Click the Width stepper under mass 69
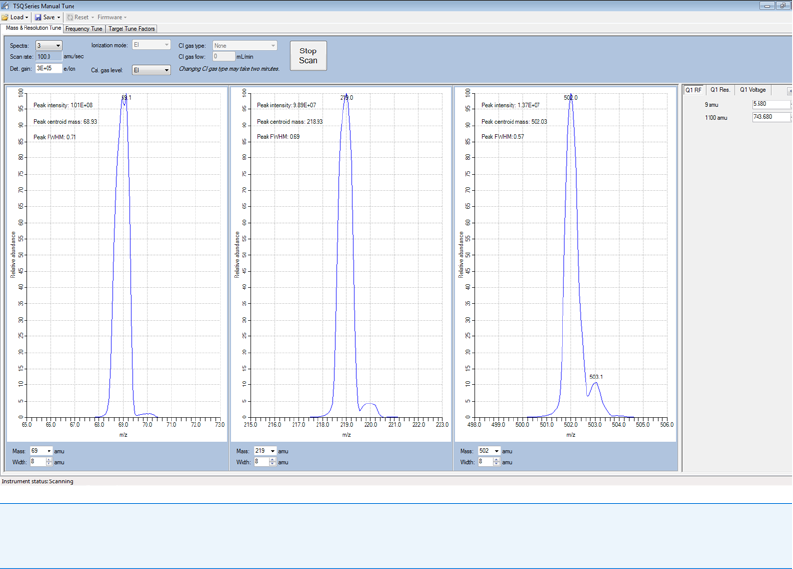The width and height of the screenshot is (793, 569). [x=49, y=462]
